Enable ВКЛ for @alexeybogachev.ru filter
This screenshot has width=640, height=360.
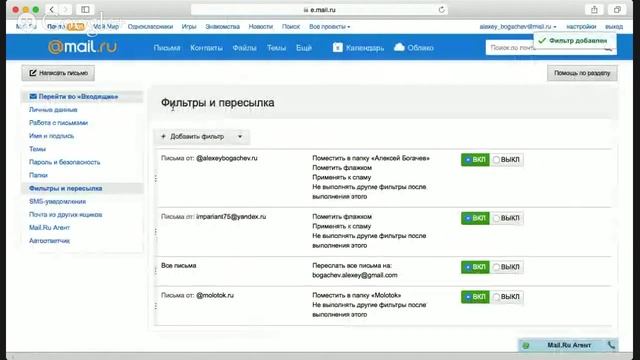pos(475,160)
